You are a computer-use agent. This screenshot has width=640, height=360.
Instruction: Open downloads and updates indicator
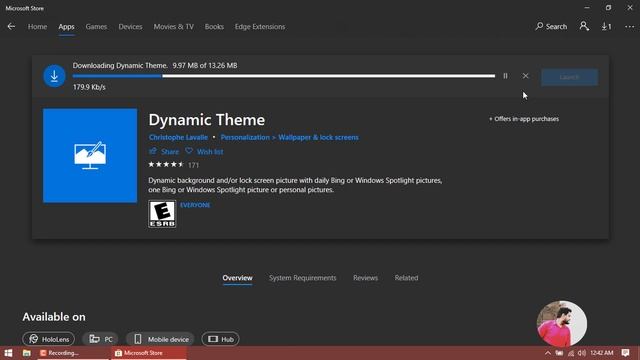point(607,27)
